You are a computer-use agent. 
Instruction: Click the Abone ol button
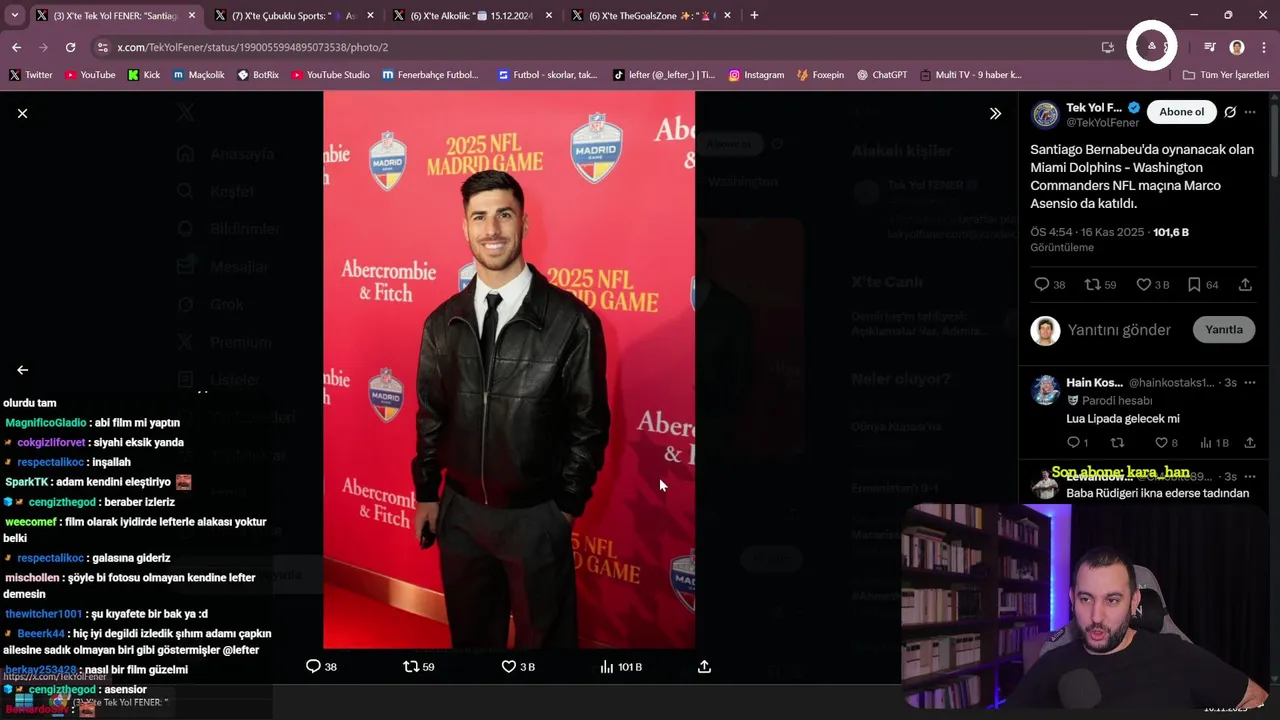pyautogui.click(x=1181, y=112)
